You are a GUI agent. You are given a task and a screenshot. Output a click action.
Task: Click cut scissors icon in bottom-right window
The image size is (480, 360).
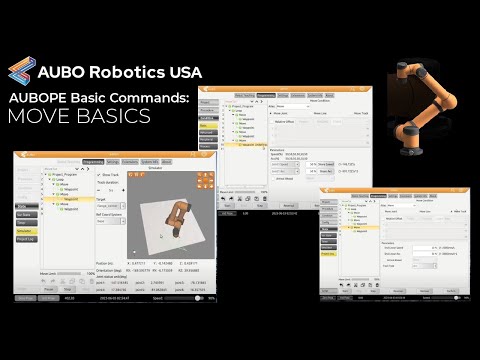(356, 285)
